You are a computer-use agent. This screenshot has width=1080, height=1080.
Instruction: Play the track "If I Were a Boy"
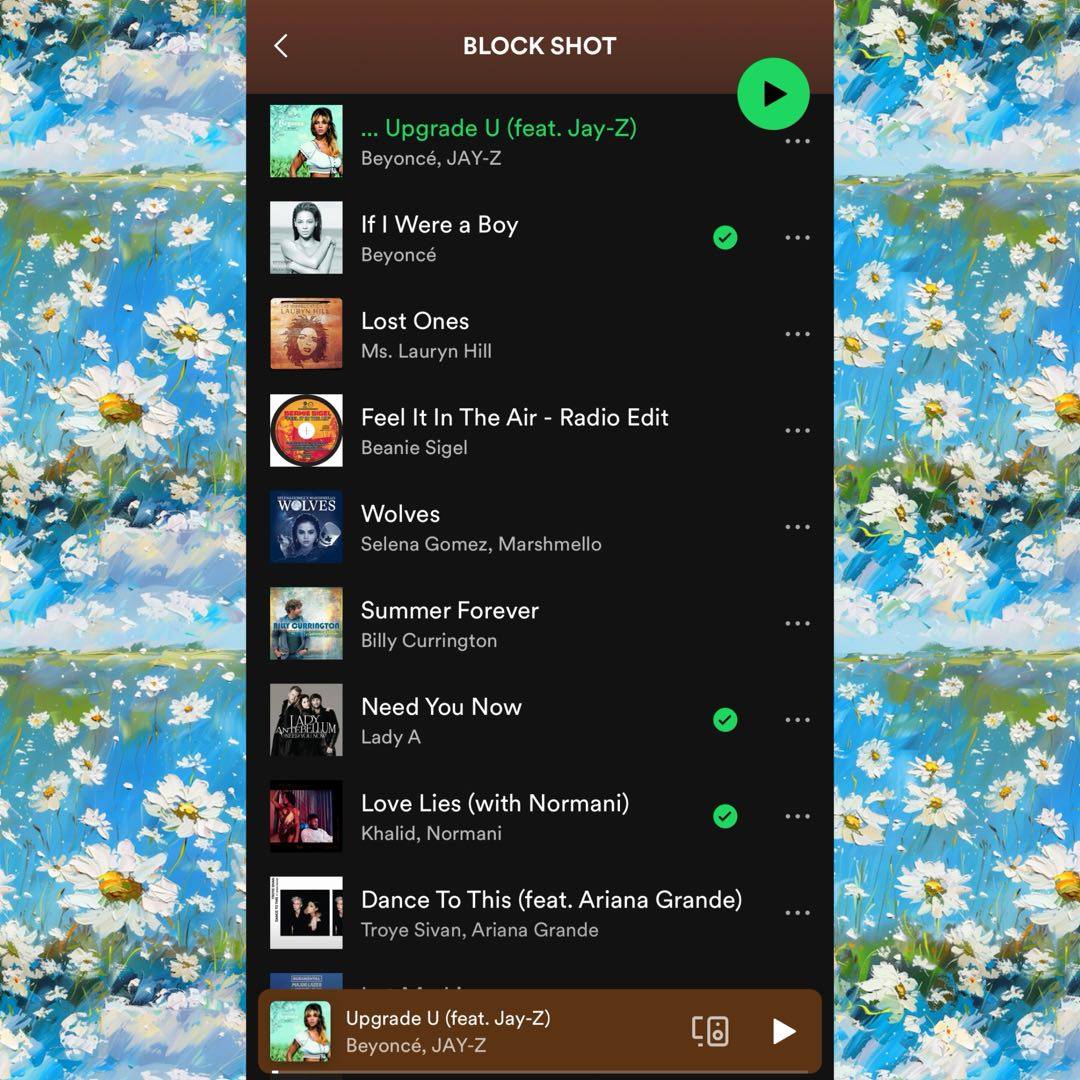(439, 225)
